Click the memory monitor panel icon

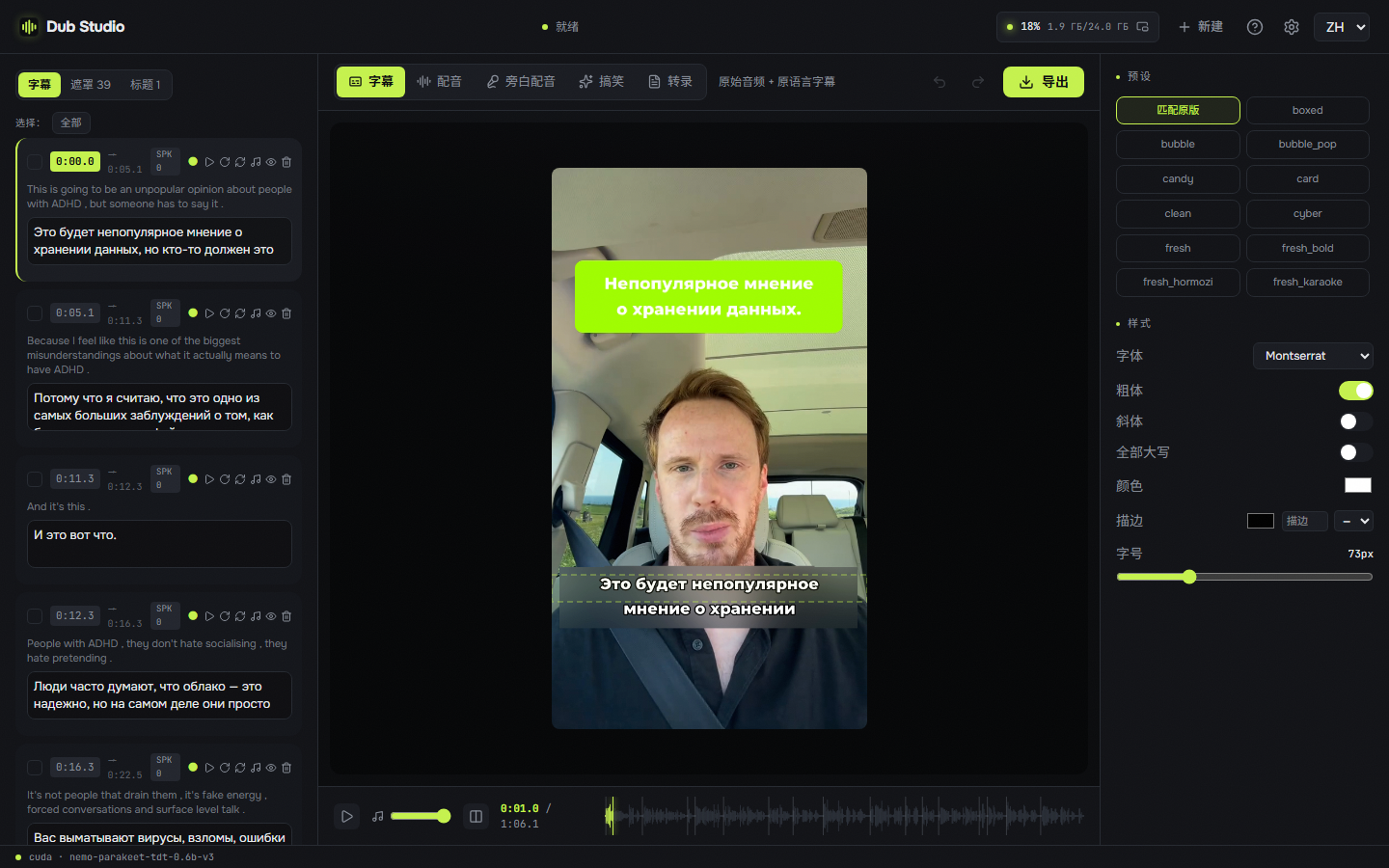coord(1143,27)
